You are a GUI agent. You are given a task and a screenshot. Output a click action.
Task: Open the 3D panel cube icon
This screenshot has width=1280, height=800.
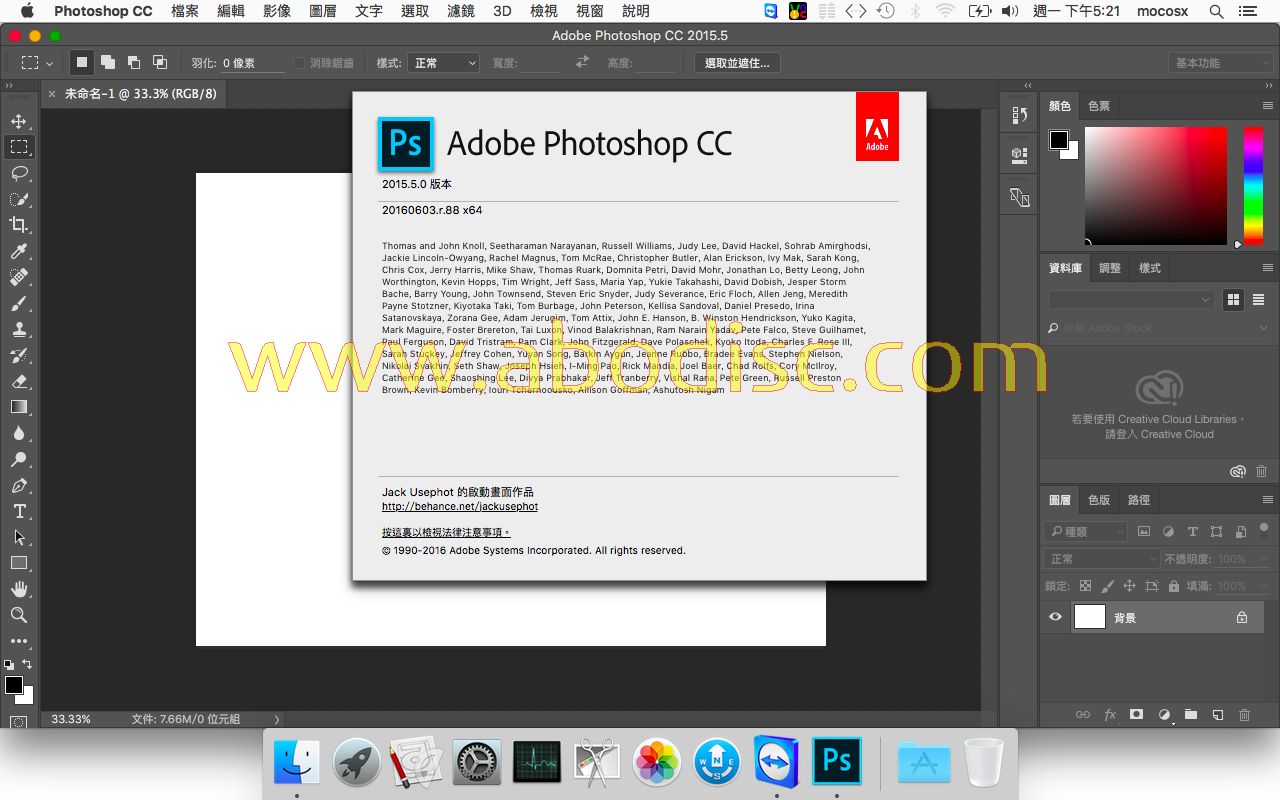coord(1019,155)
